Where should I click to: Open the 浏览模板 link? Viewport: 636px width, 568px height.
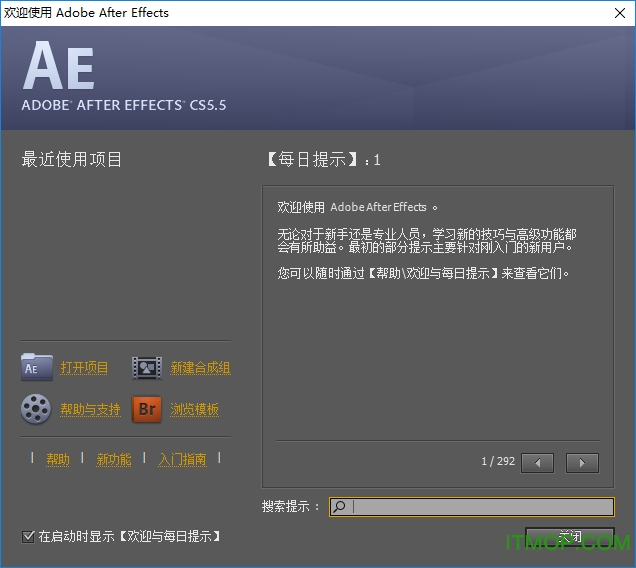click(x=194, y=410)
